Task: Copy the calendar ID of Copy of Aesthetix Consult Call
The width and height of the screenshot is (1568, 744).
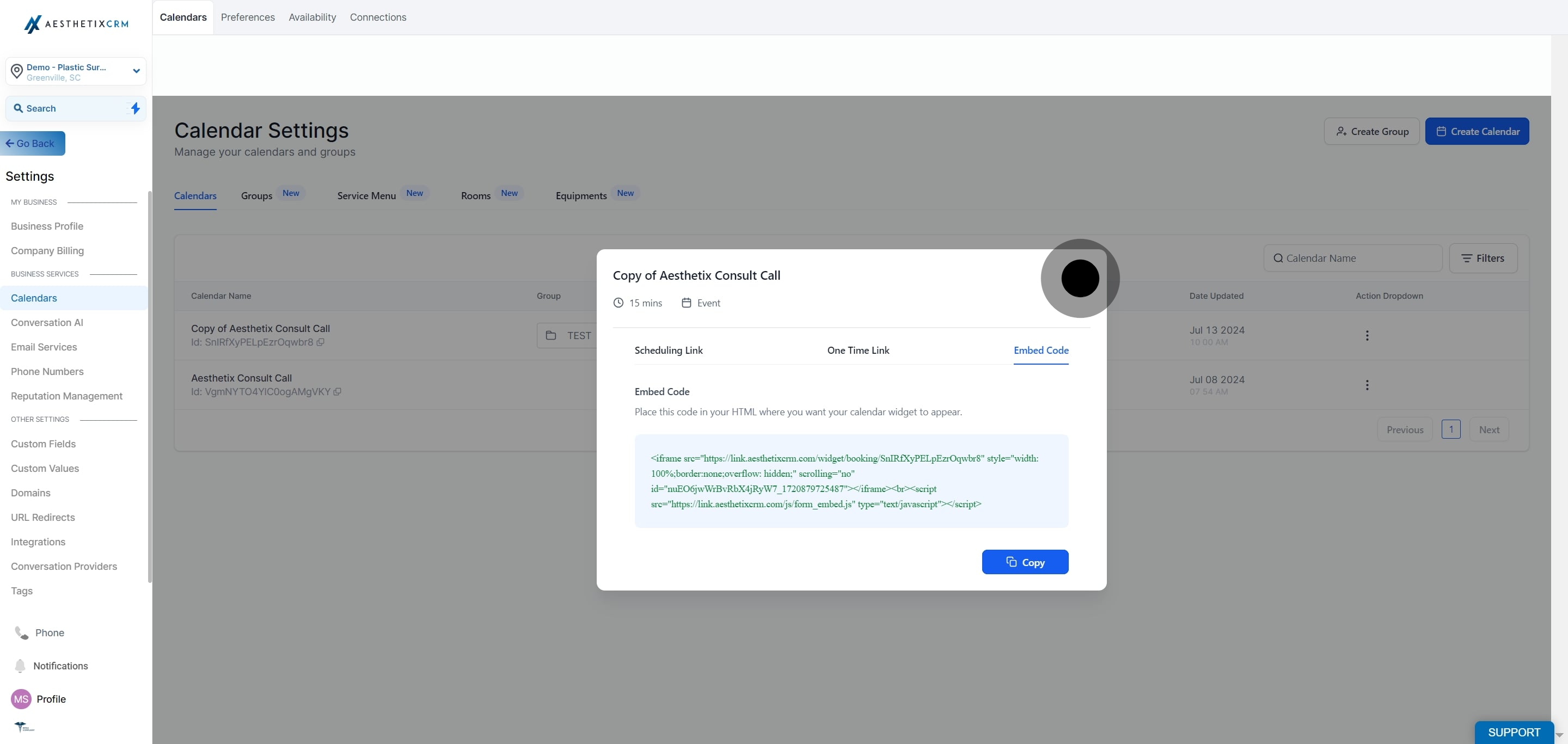Action: (320, 342)
